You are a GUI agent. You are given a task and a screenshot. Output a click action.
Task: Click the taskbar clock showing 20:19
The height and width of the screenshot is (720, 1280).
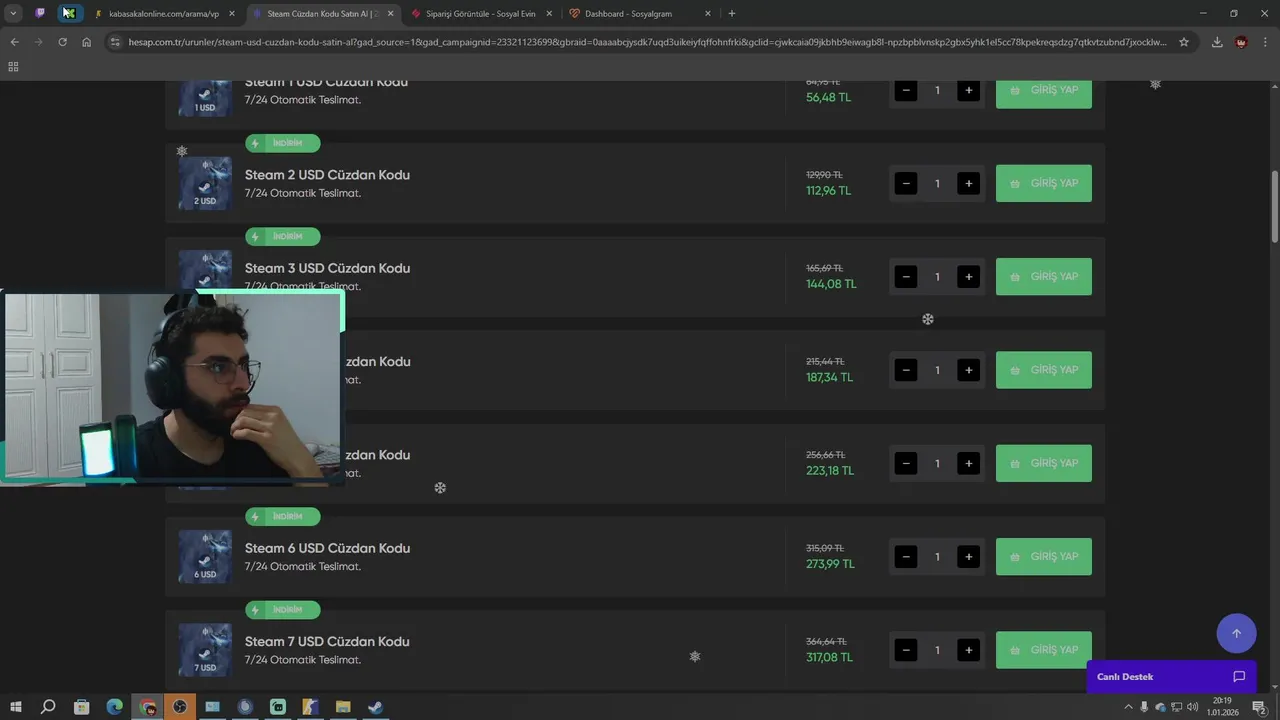coord(1222,707)
